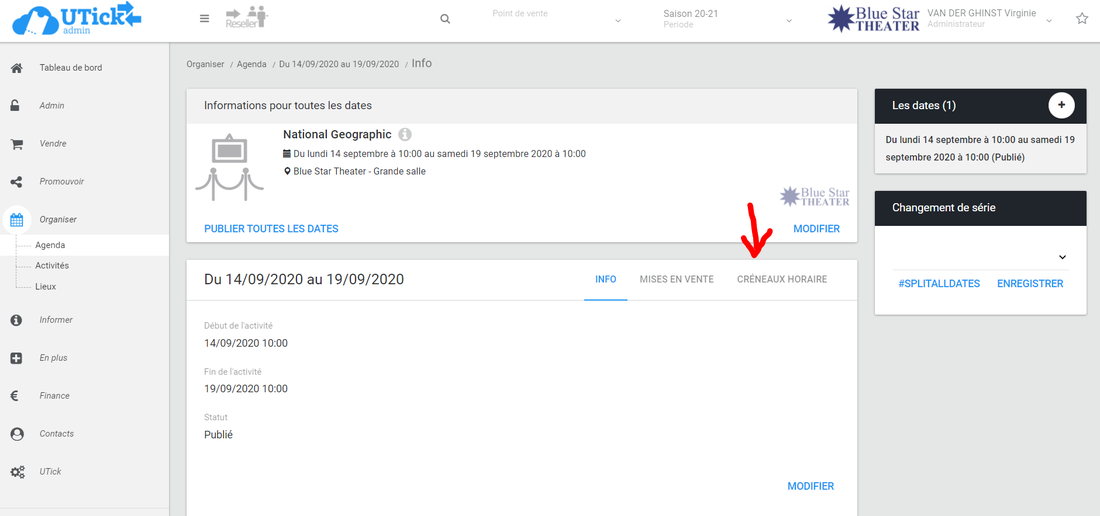Image resolution: width=1100 pixels, height=516 pixels.
Task: Click the hamburger menu icon
Action: (x=204, y=19)
